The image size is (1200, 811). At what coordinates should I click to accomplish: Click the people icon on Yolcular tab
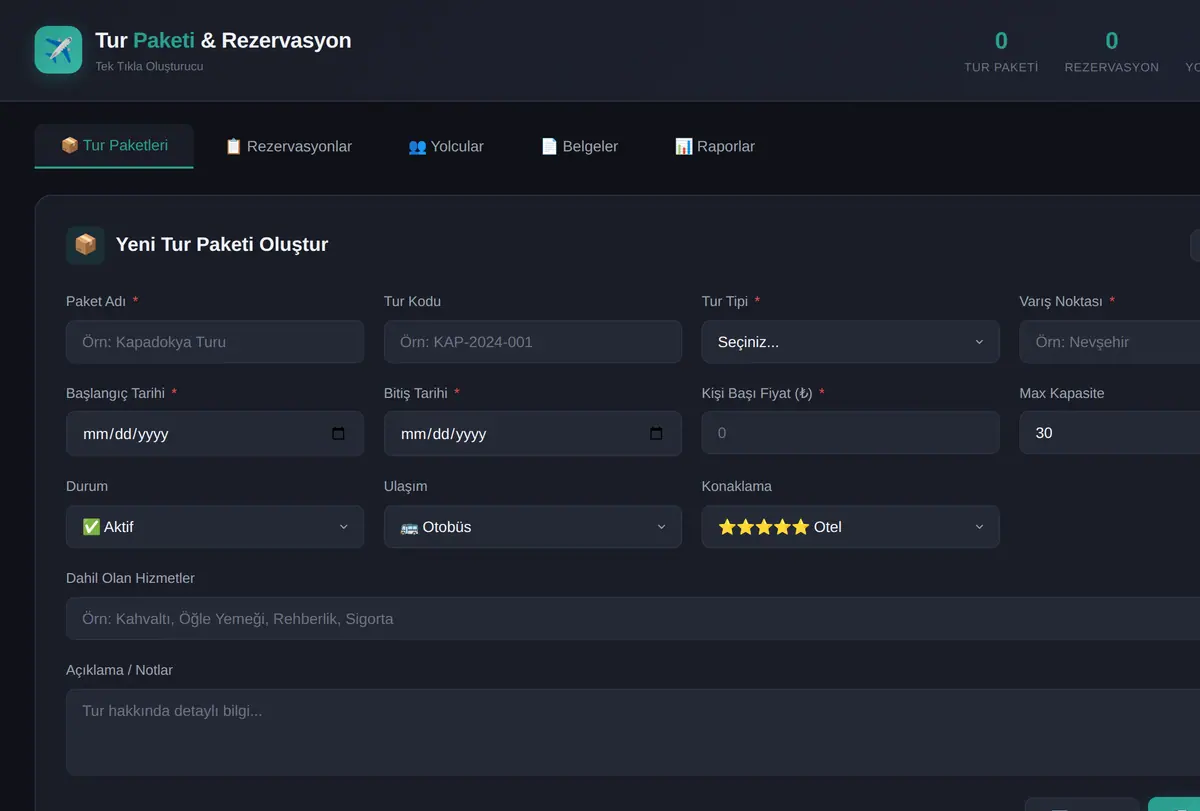(x=417, y=147)
